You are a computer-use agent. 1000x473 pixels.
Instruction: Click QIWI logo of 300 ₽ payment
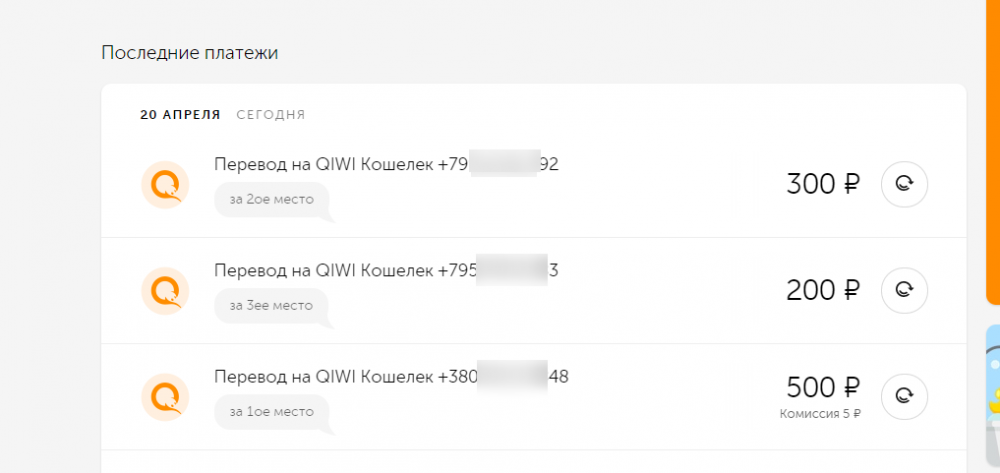click(x=164, y=184)
